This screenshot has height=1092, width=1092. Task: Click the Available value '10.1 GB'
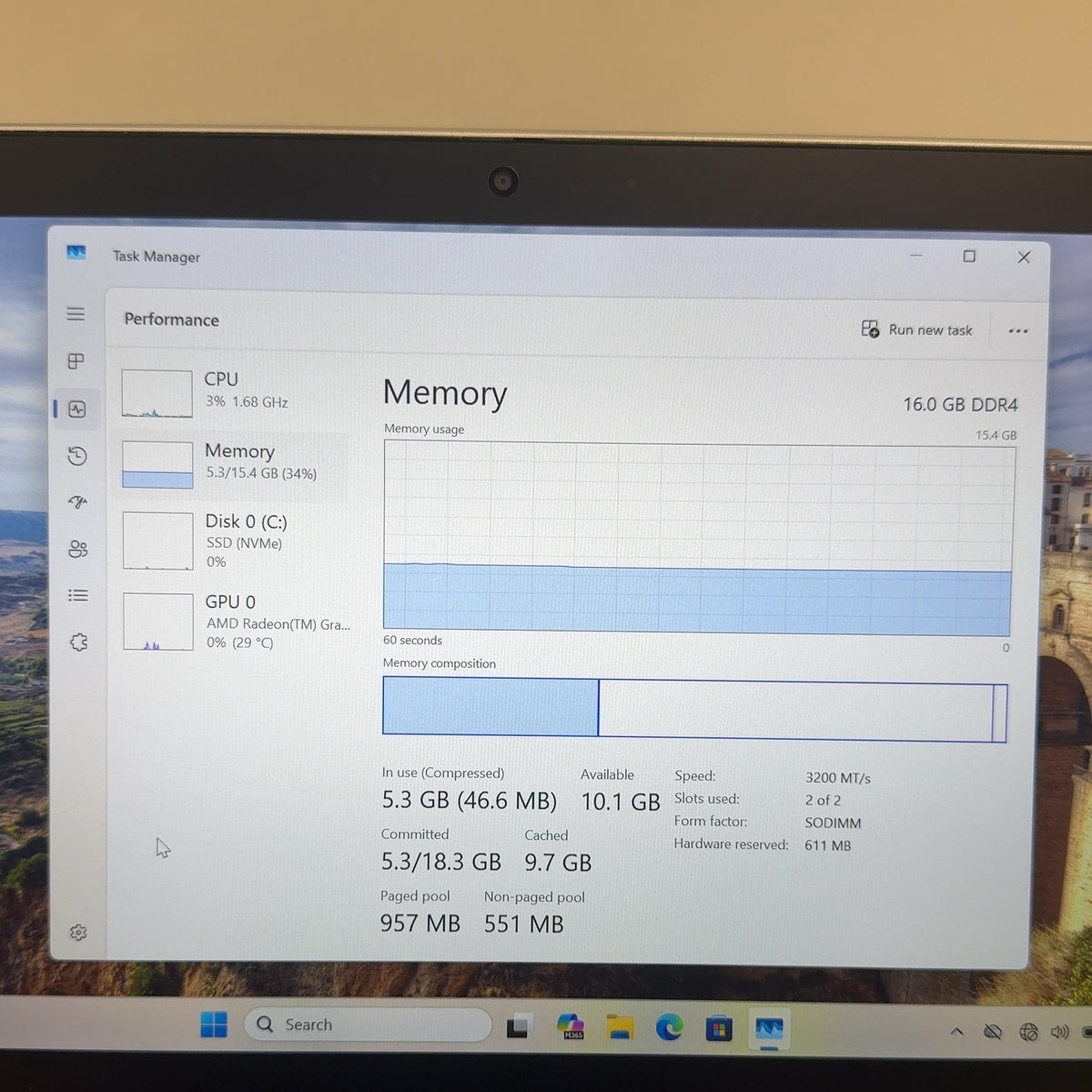pos(621,802)
